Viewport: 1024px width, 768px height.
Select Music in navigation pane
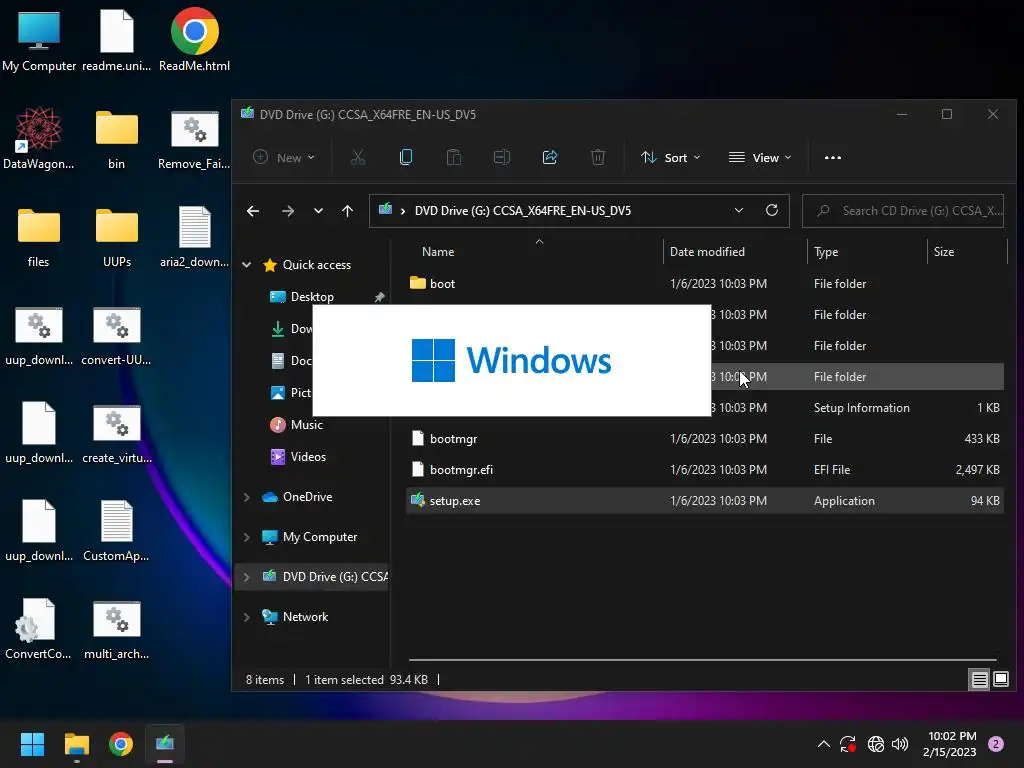tap(307, 424)
